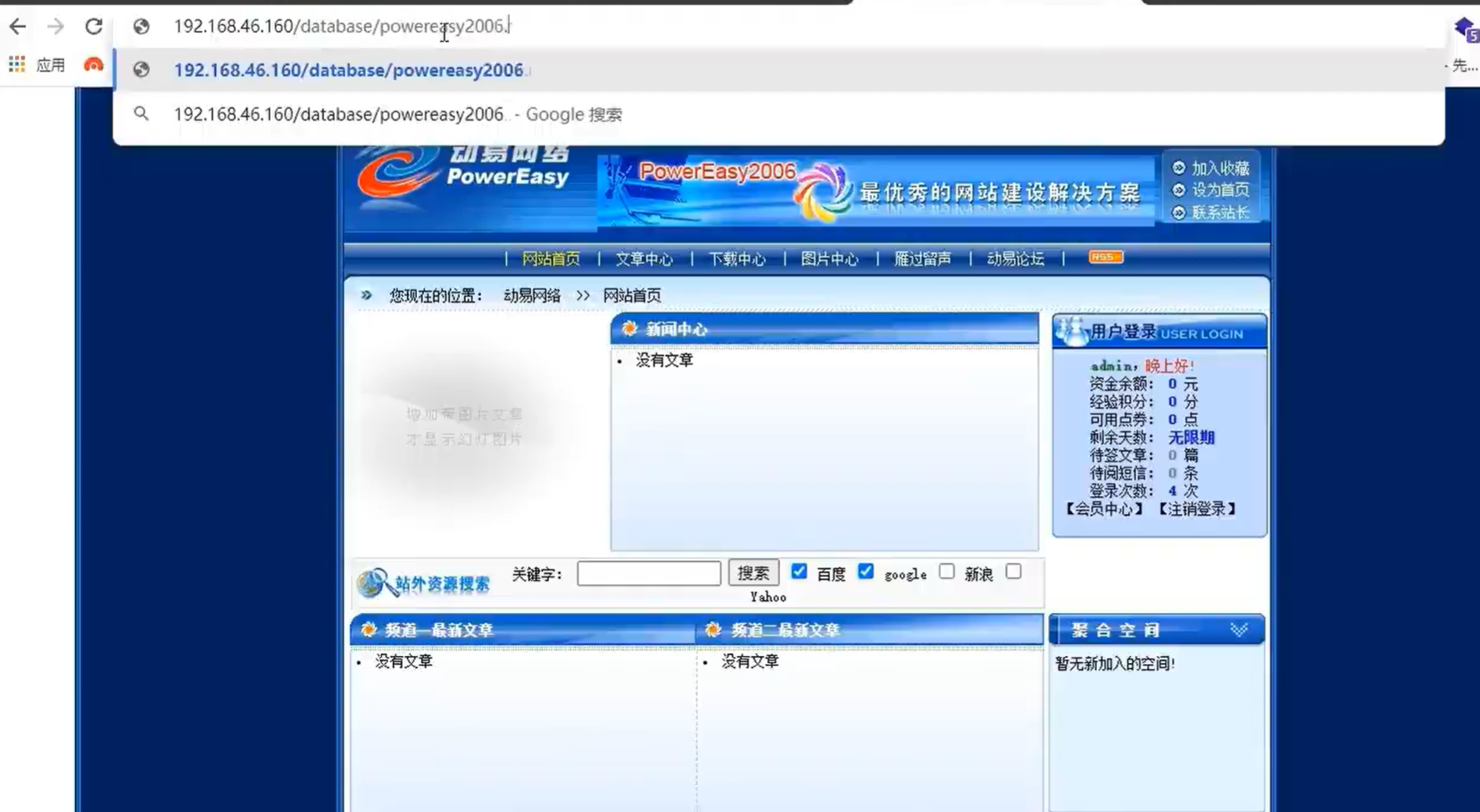Screen dimensions: 1480x812
Task: Reload the page with refresh icon
Action: [94, 27]
